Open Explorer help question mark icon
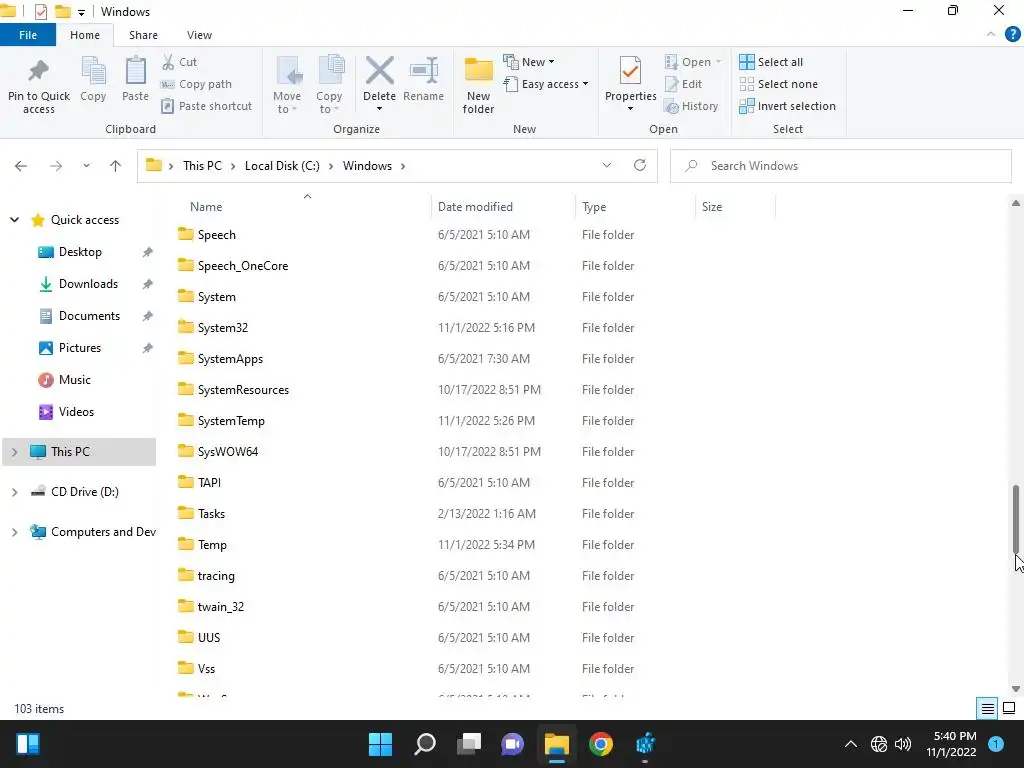The image size is (1024, 768). (1012, 35)
